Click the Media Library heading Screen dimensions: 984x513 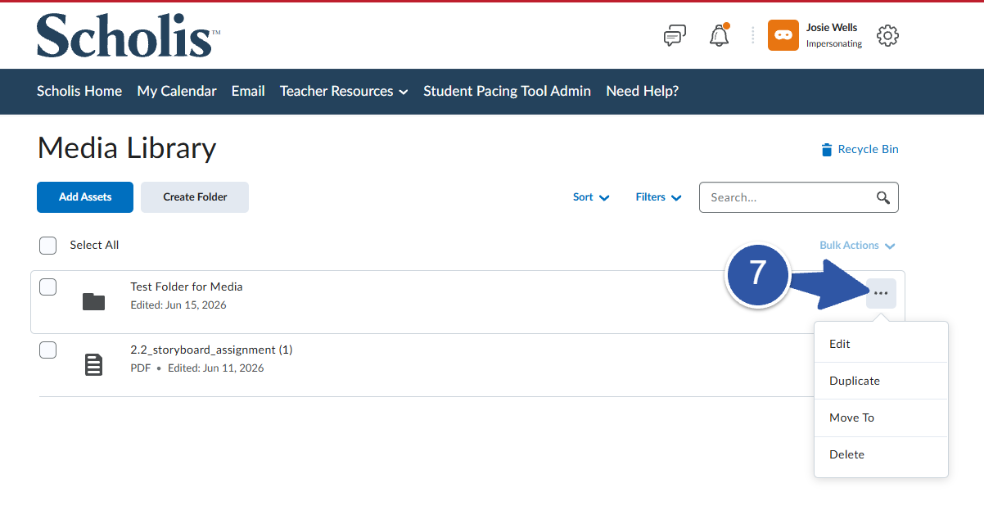(x=127, y=149)
